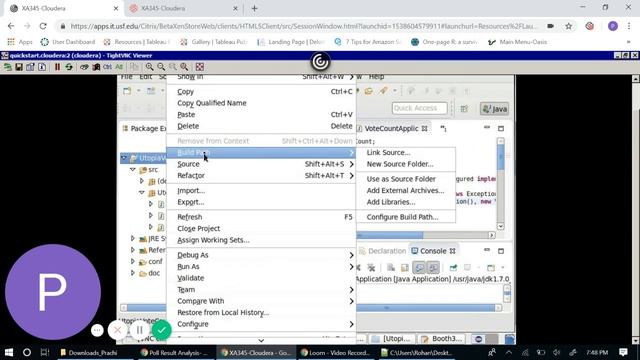Expand the JRE System Library node

pos(133,238)
